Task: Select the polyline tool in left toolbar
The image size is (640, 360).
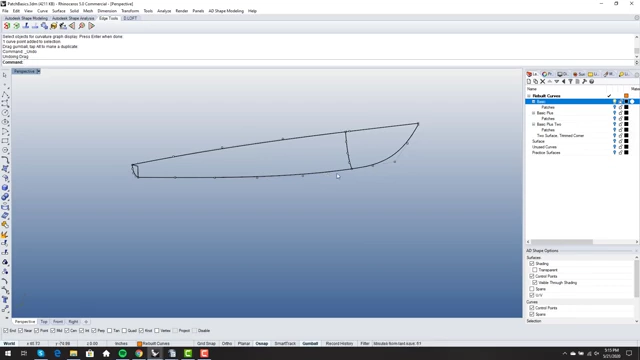Action: [5, 94]
